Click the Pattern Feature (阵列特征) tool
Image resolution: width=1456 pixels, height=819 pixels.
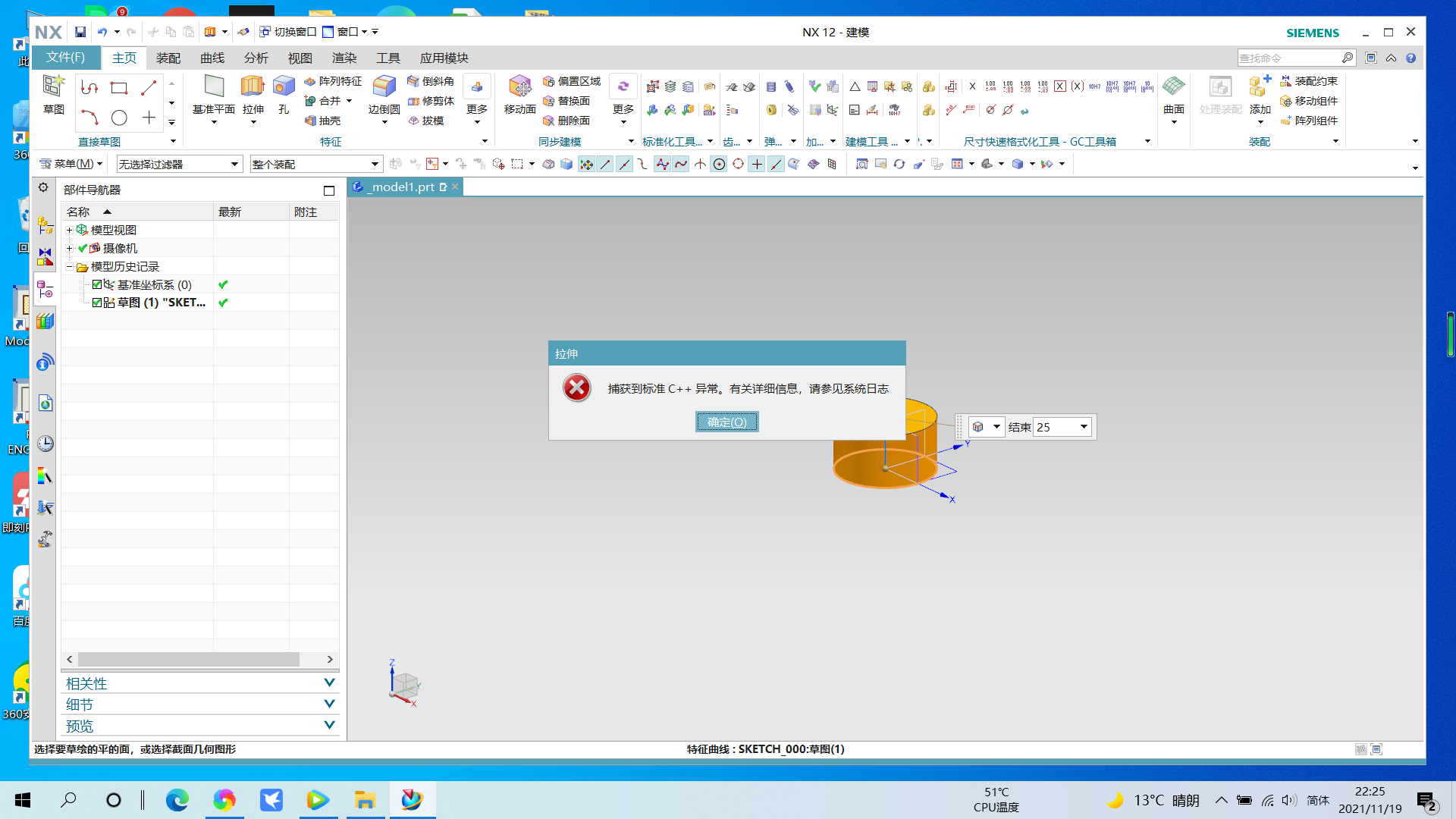(333, 81)
